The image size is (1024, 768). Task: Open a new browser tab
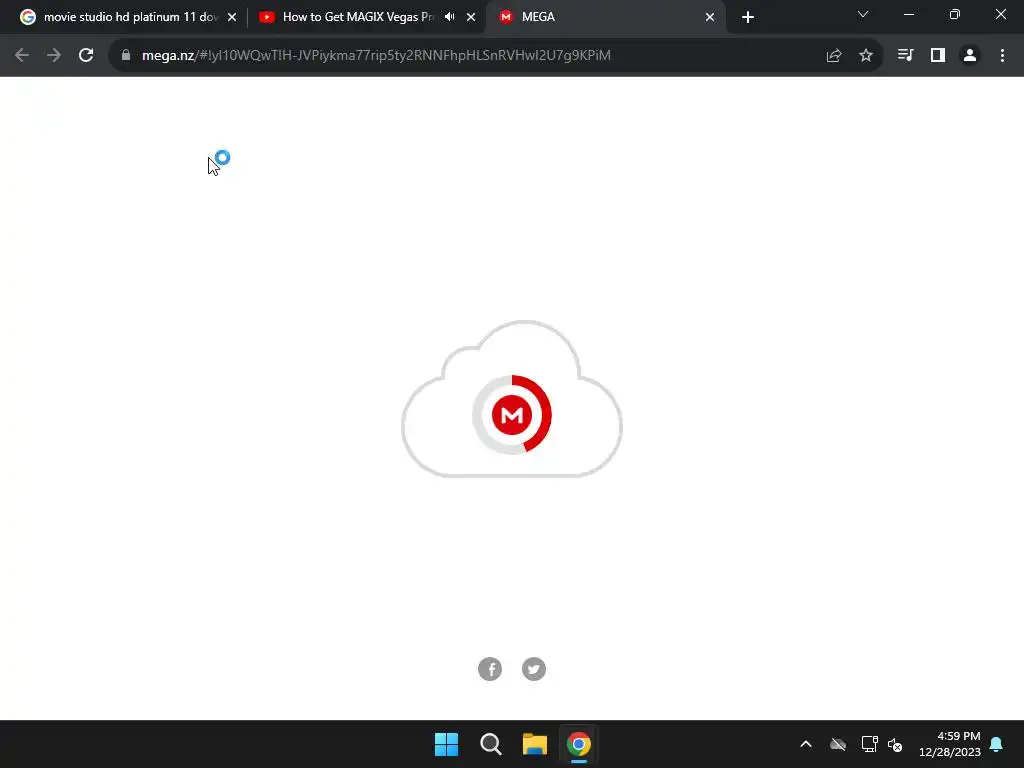click(x=748, y=17)
